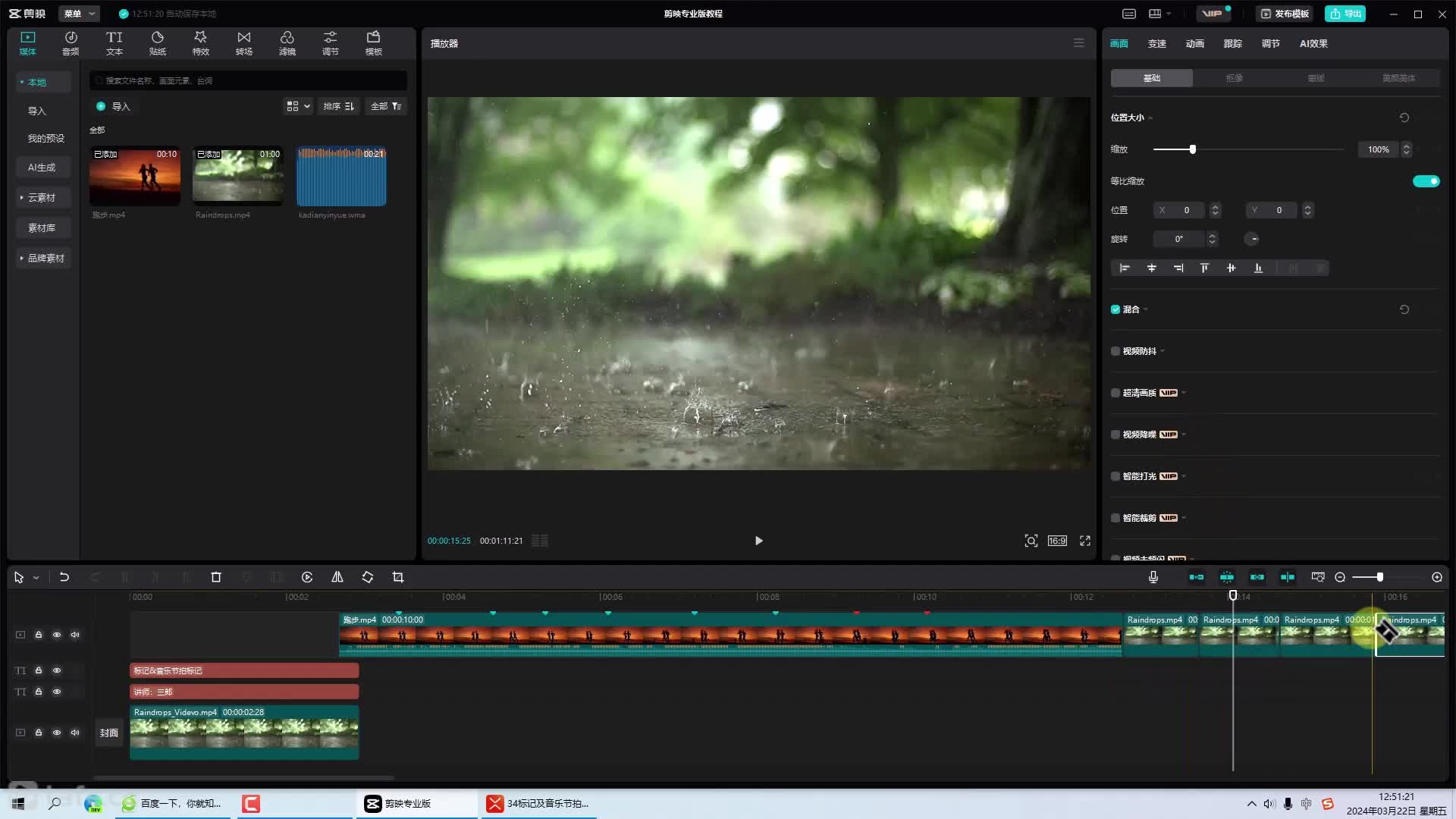
Task: Open the 特效 (effects) panel
Action: coord(200,42)
